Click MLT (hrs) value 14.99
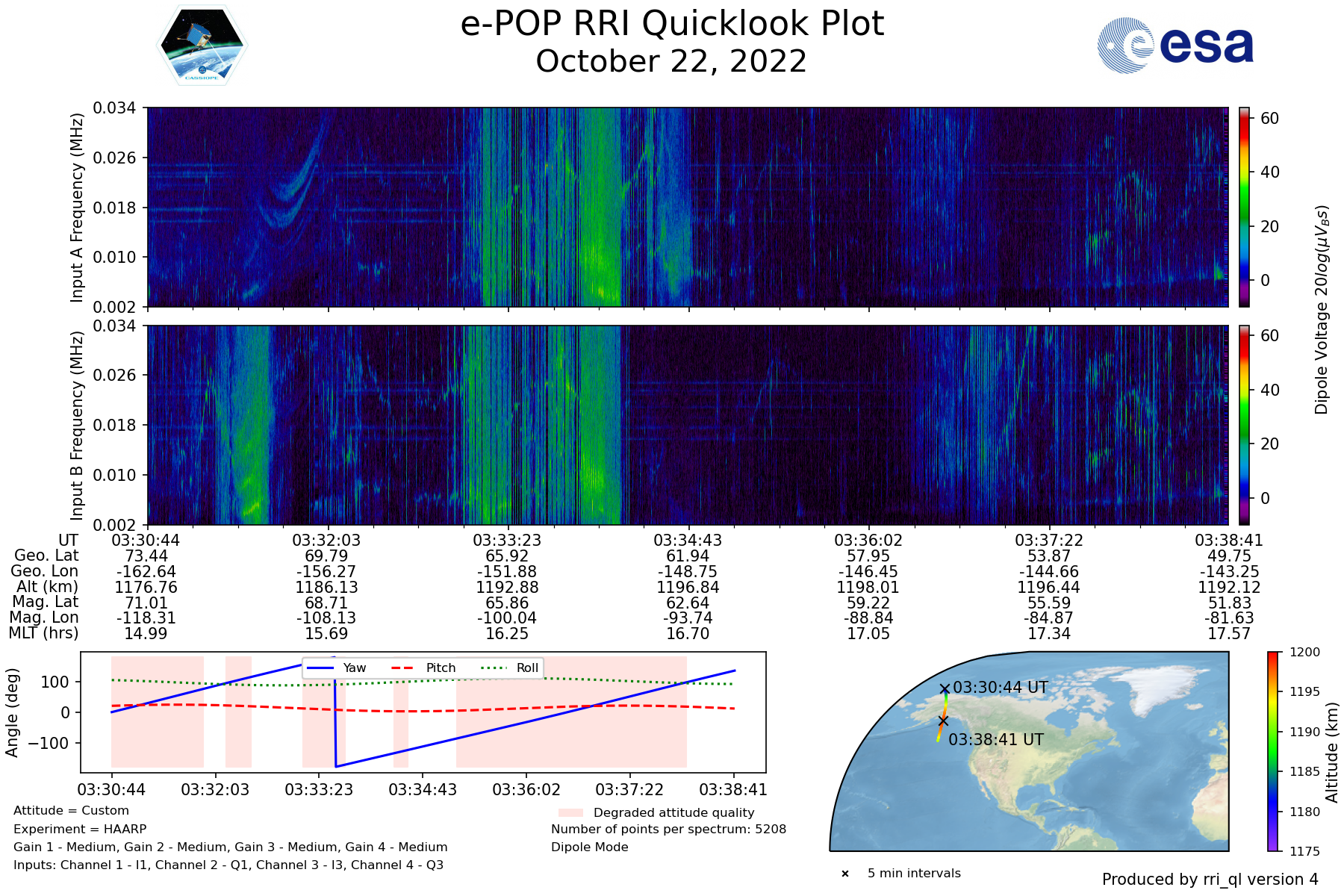1344x896 pixels. click(x=146, y=634)
